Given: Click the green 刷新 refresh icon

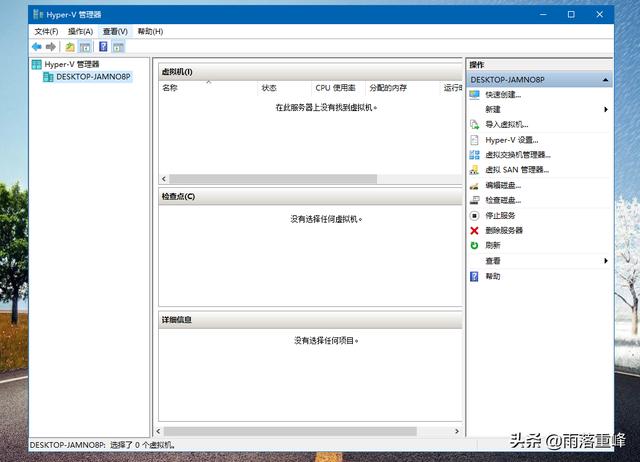Looking at the screenshot, I should 474,245.
